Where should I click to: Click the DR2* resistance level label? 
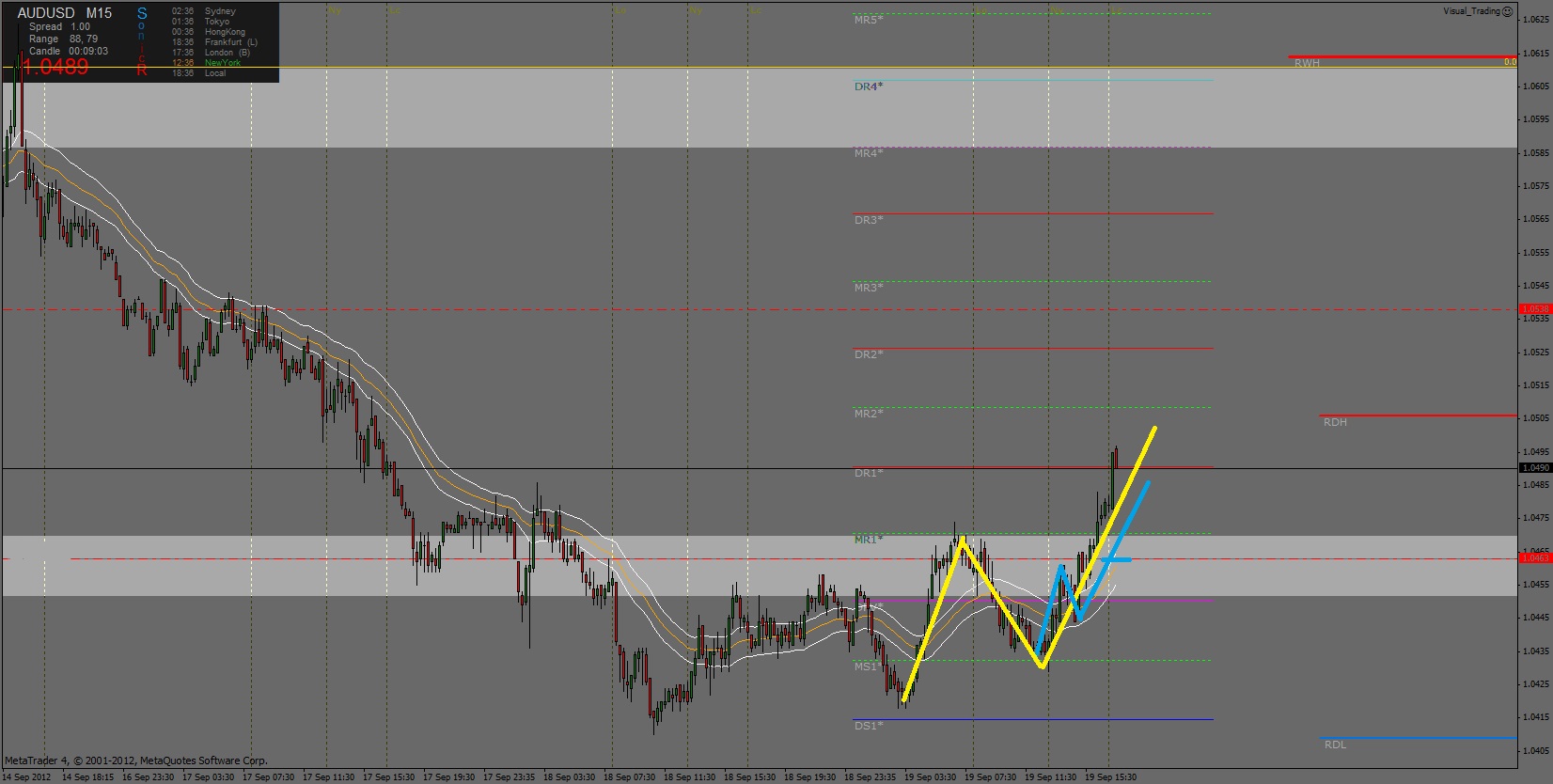pyautogui.click(x=869, y=354)
